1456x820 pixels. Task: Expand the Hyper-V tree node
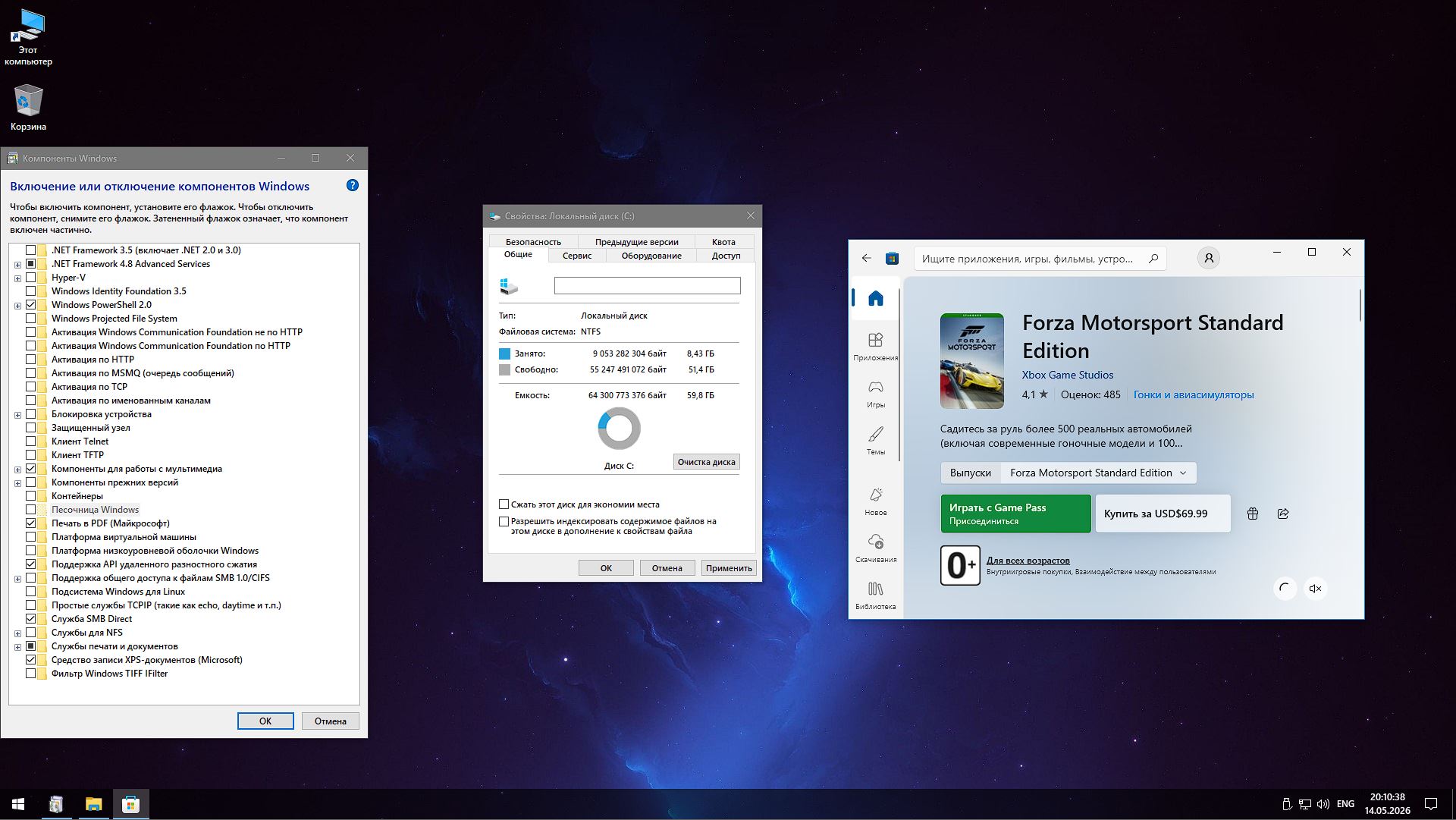point(17,278)
